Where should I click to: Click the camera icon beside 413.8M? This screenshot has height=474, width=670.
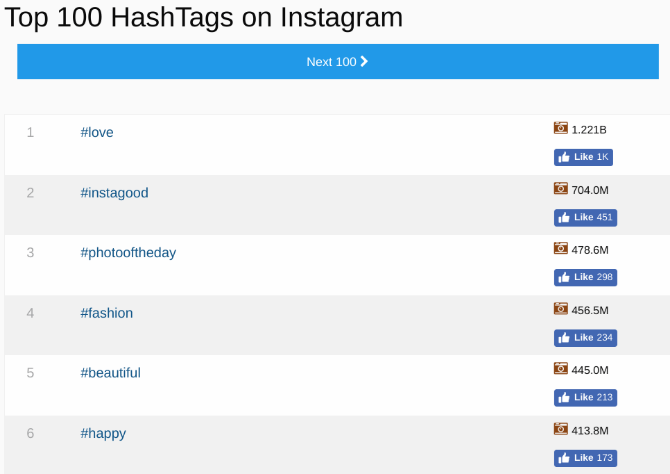coord(561,429)
